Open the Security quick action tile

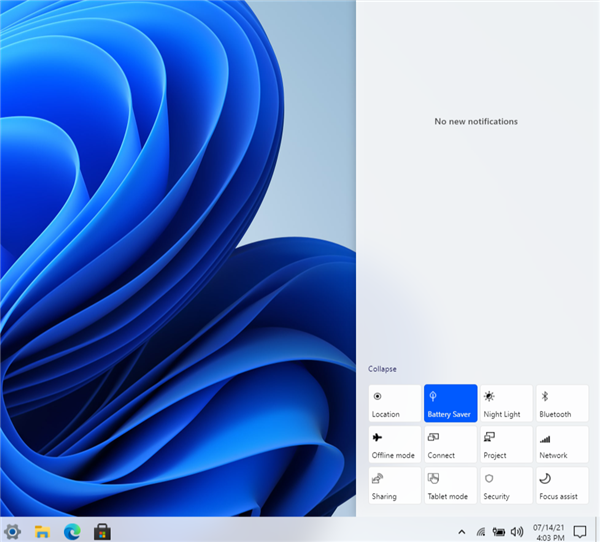coord(506,485)
